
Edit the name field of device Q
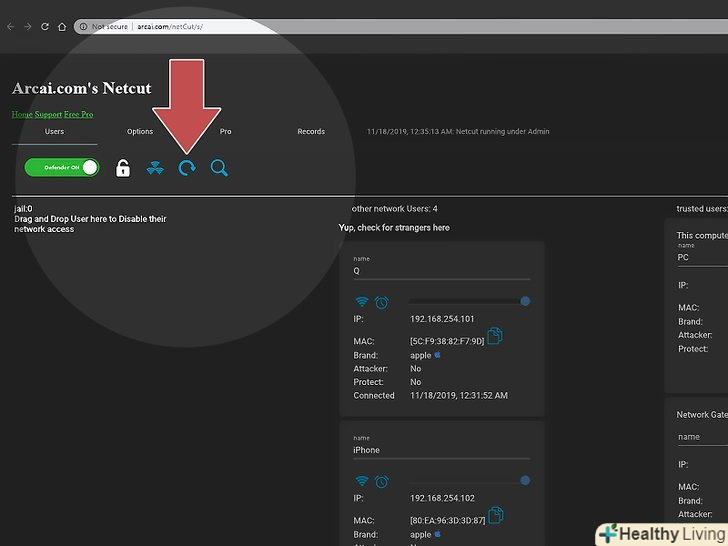tap(442, 271)
